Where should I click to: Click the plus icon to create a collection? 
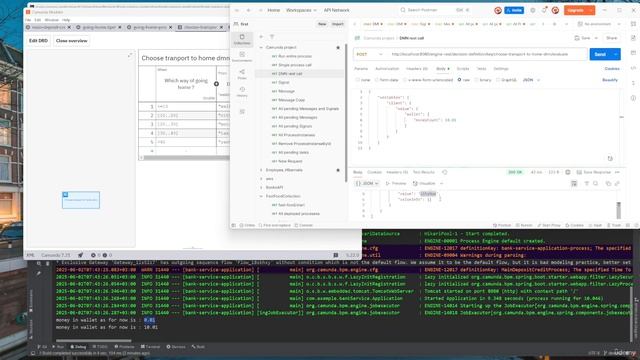[x=261, y=37]
